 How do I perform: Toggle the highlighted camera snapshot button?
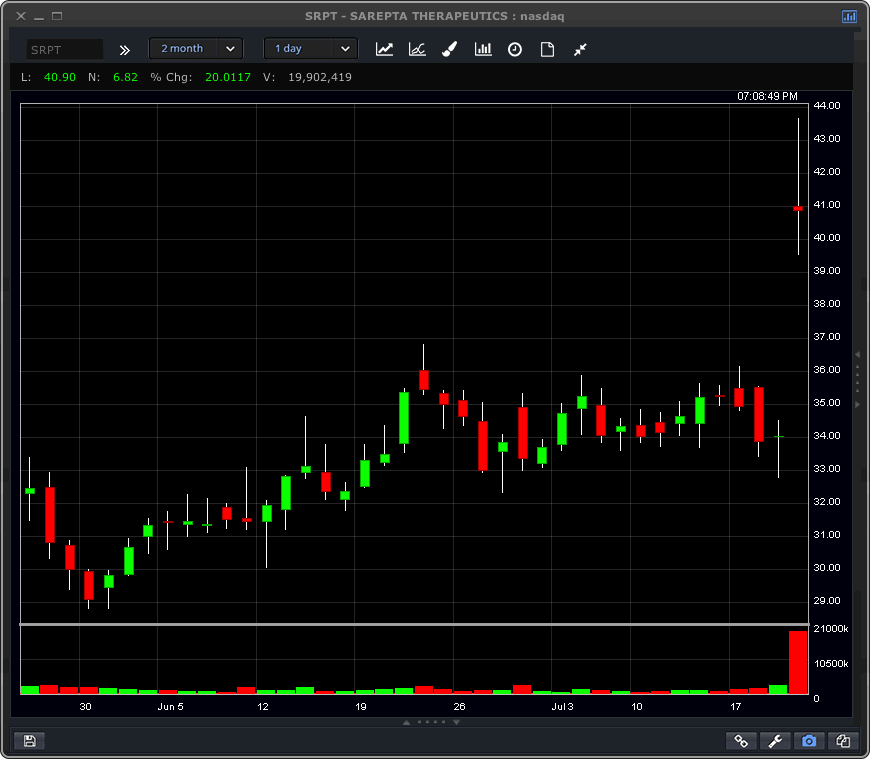(x=808, y=741)
